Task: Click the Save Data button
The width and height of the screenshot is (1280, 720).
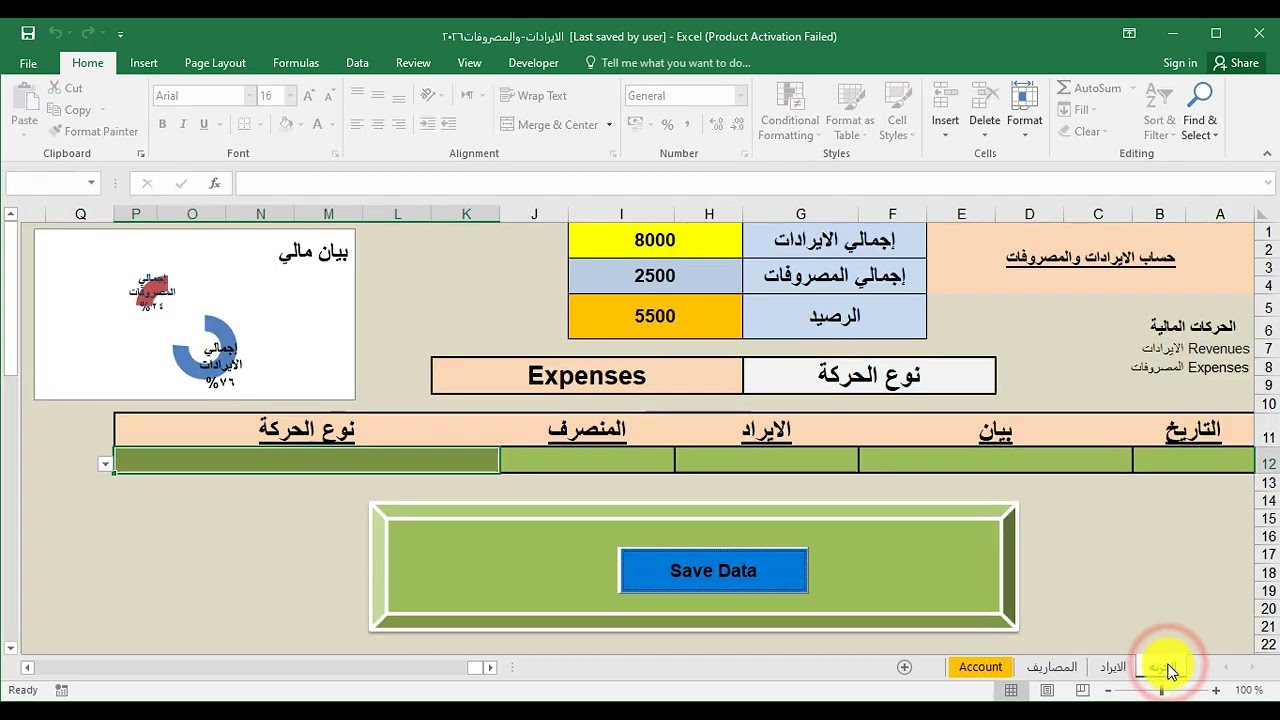Action: tap(713, 570)
